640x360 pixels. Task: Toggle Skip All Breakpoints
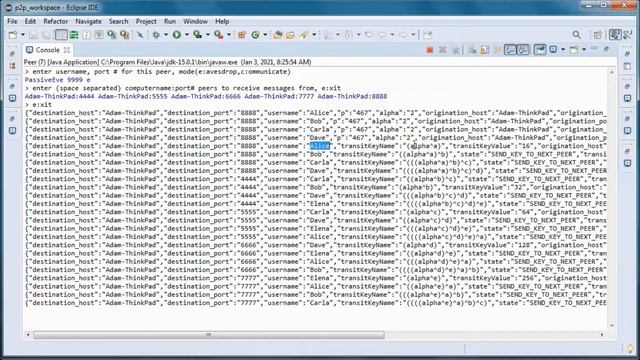pos(140,35)
